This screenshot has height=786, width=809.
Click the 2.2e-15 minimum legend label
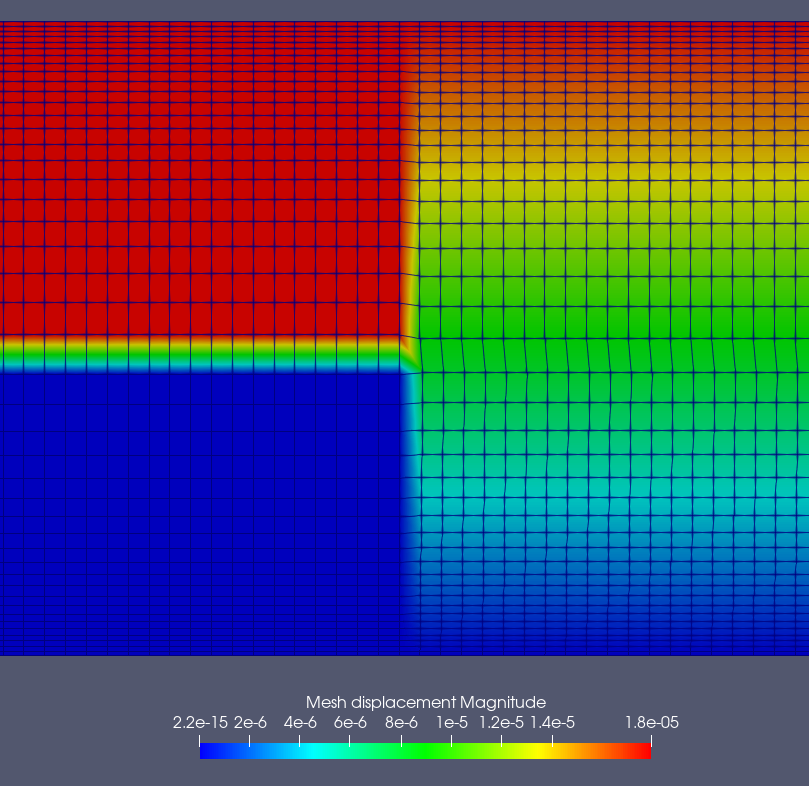pyautogui.click(x=201, y=723)
